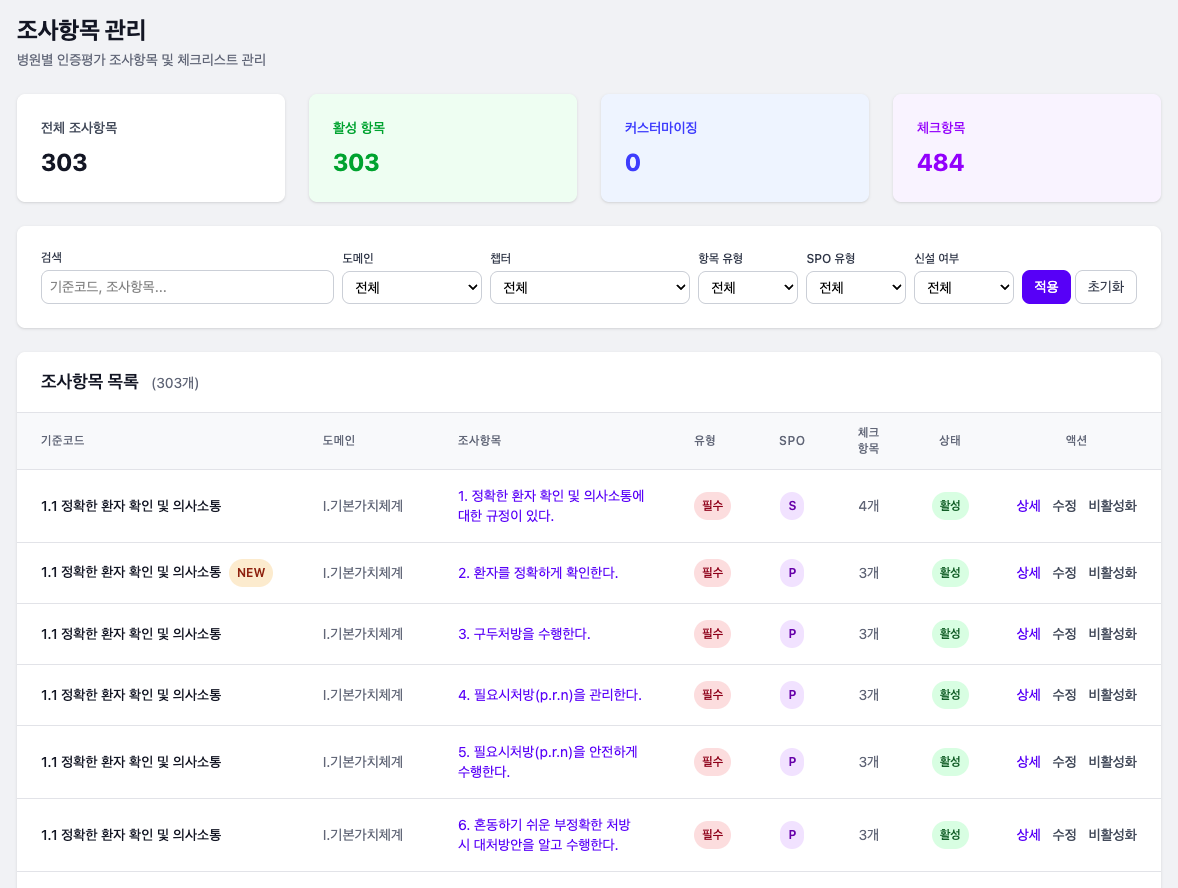Click the 체크항목 summary card
The width and height of the screenshot is (1178, 888).
point(1026,148)
